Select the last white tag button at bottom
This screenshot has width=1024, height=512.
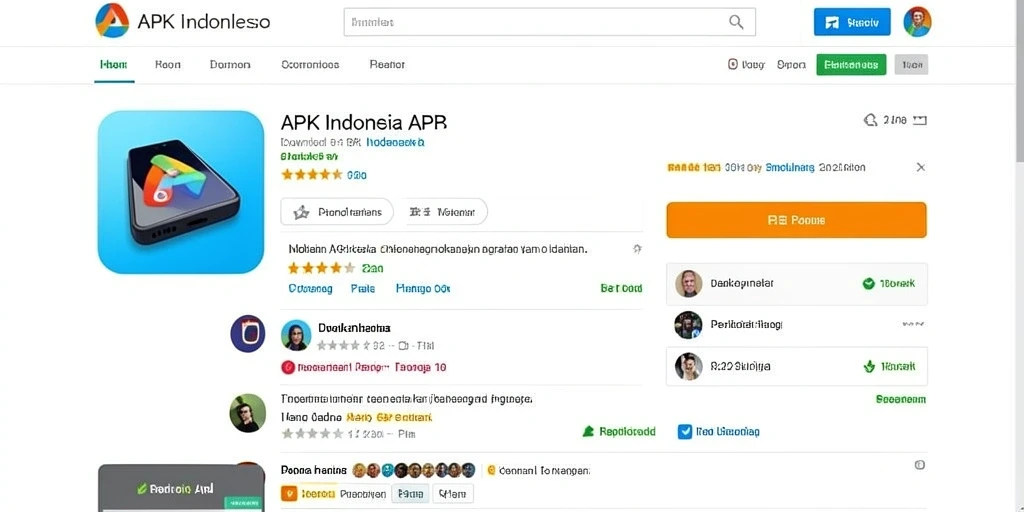[453, 493]
